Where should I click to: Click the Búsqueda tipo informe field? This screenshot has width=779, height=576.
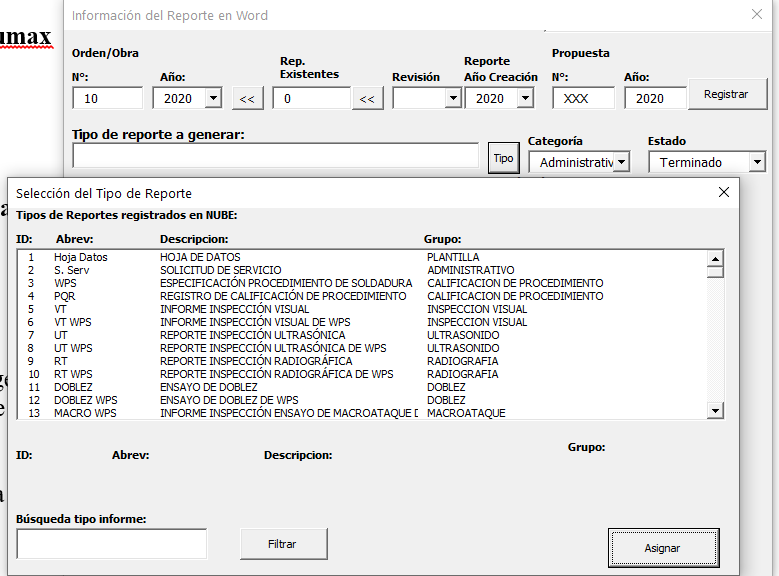[x=111, y=544]
